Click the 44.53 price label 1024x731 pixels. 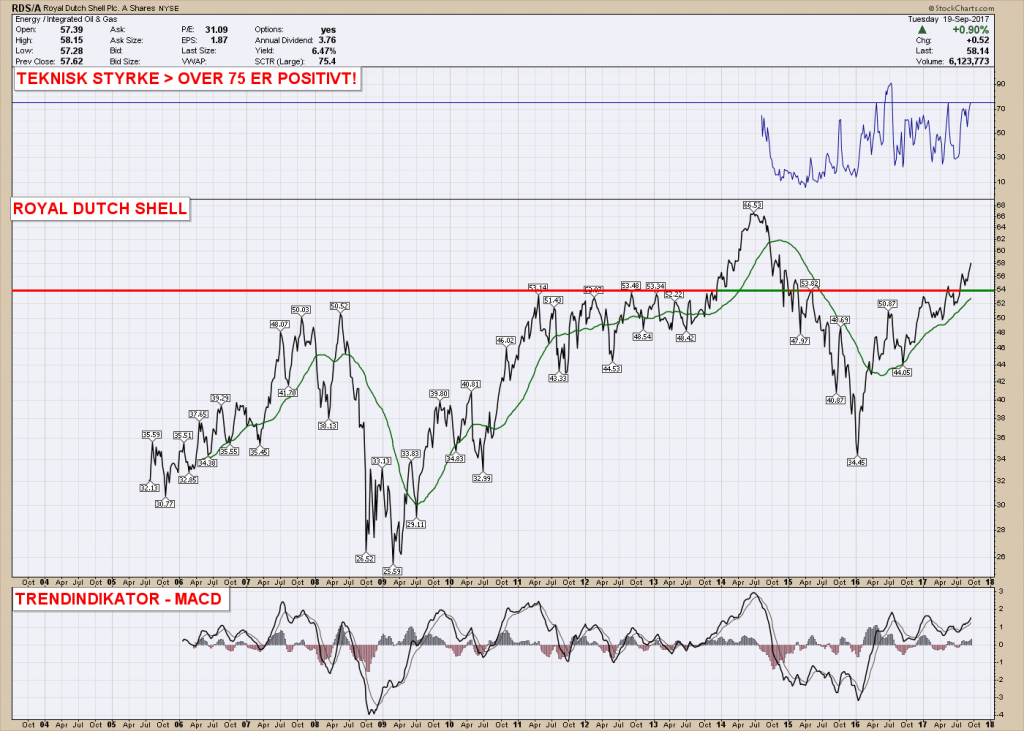click(x=611, y=368)
